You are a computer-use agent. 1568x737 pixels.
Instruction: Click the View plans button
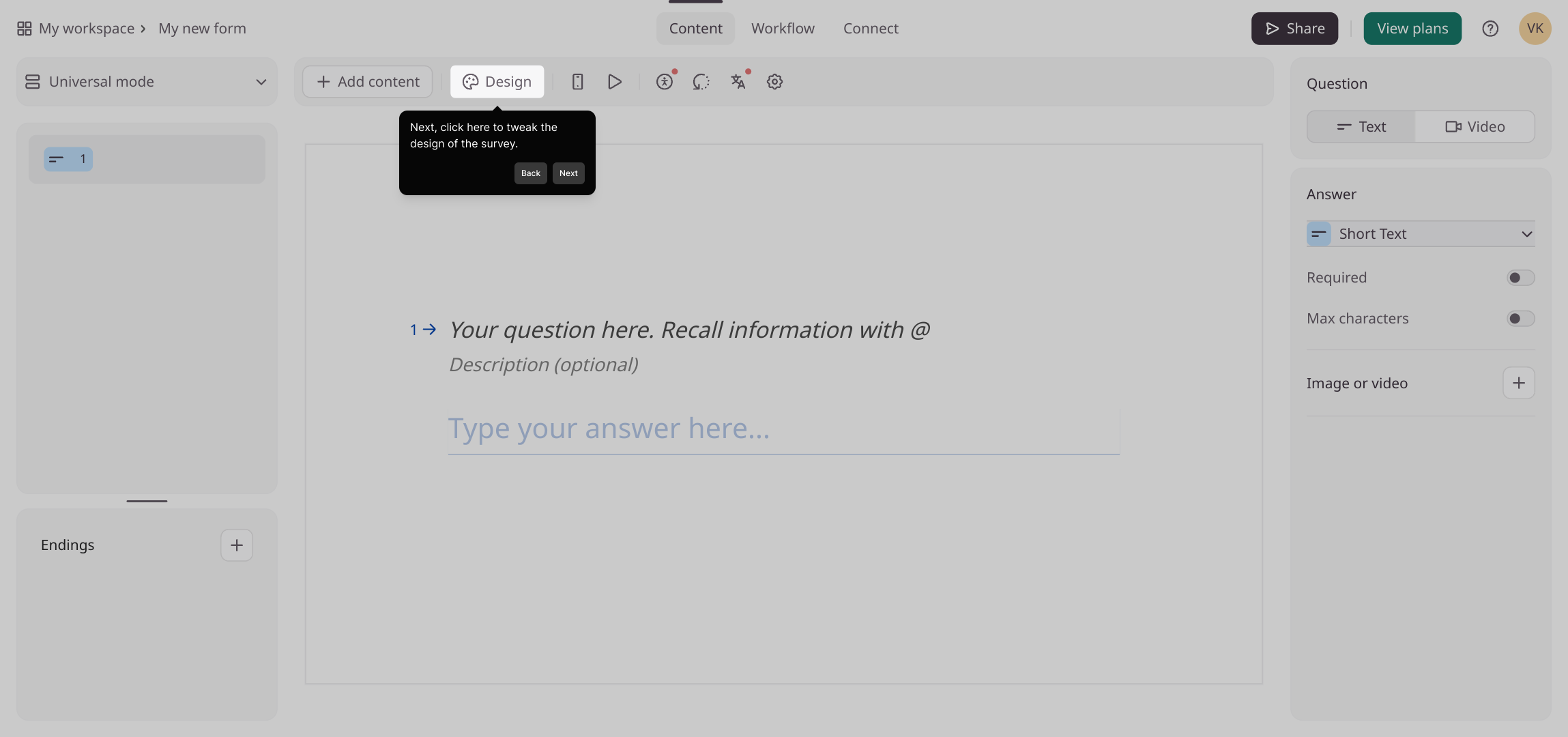[1412, 29]
